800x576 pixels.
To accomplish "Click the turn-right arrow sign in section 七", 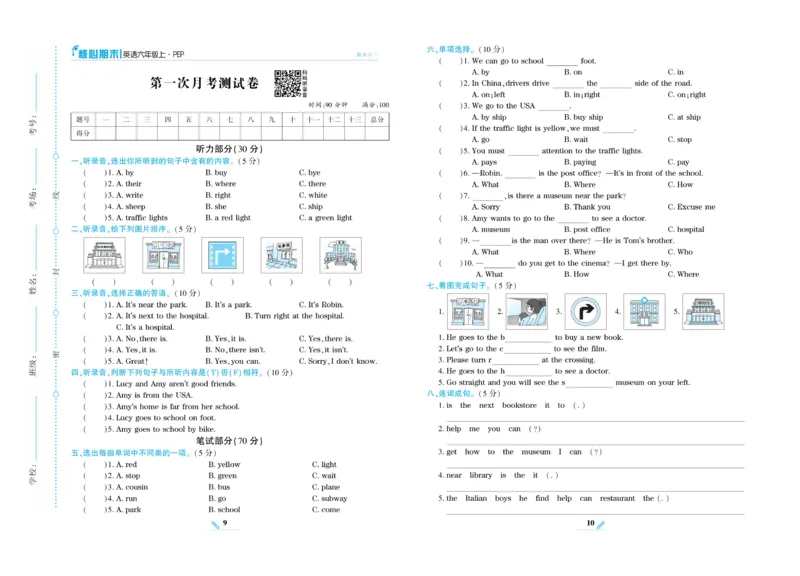I will click(582, 311).
